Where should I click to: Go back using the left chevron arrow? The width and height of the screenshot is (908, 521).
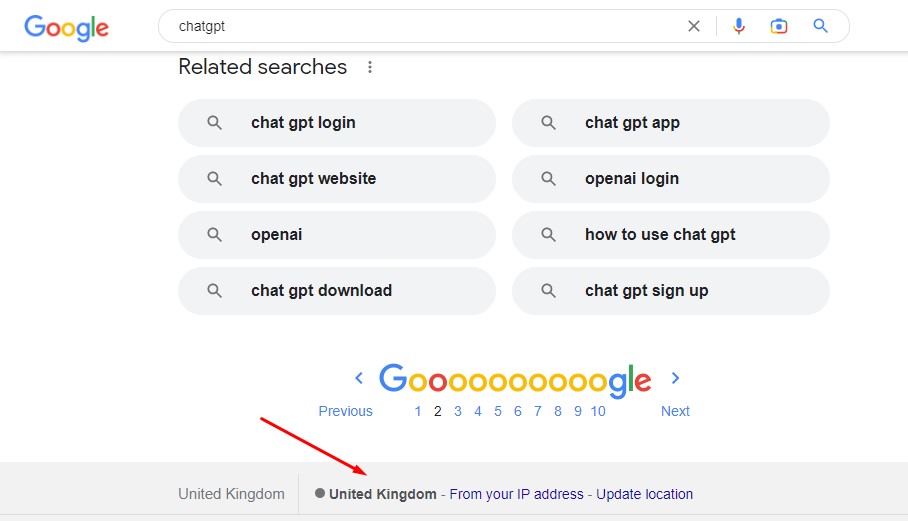coord(359,378)
